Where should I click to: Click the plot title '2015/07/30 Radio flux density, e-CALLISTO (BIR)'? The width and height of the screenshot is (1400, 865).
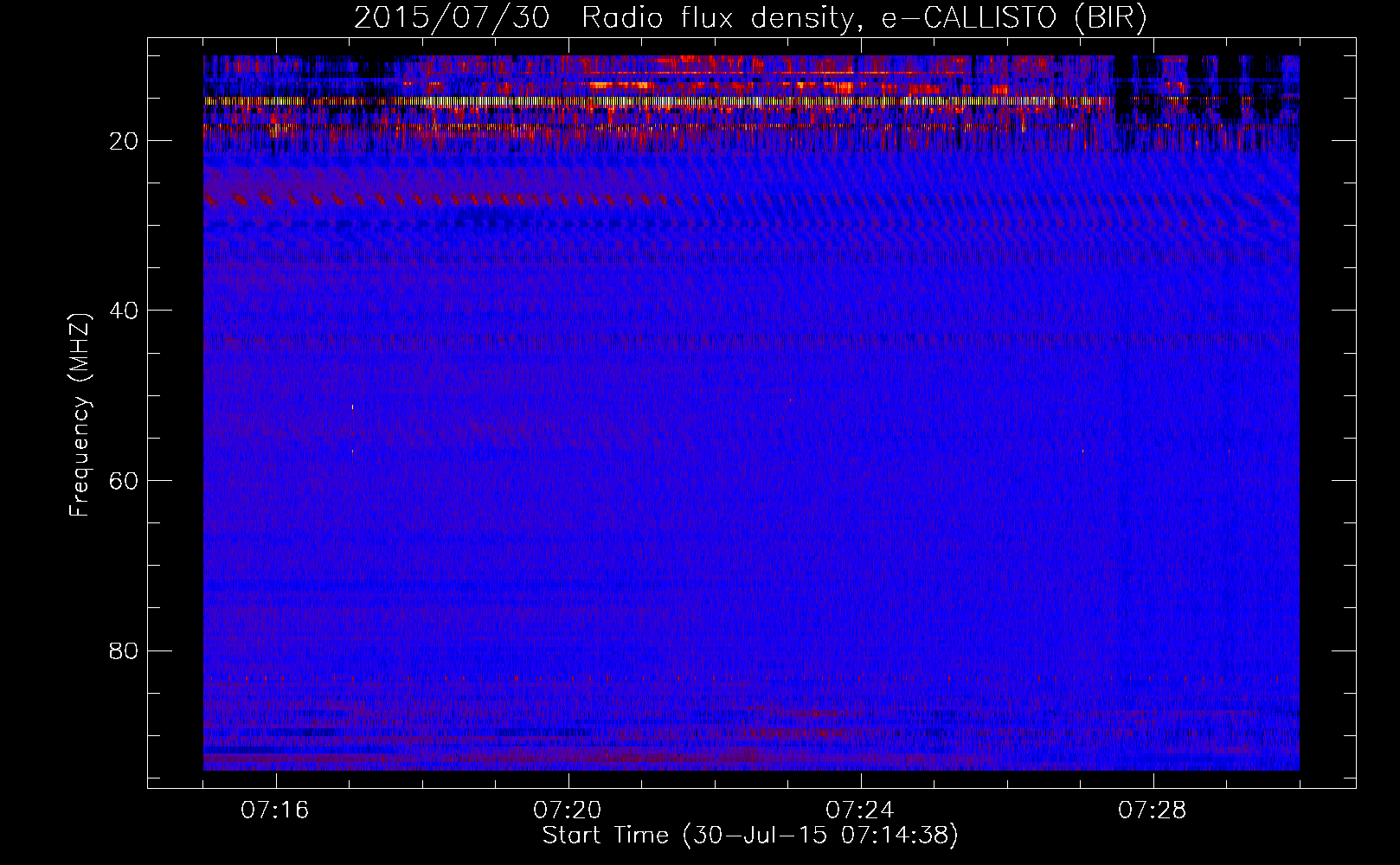750,18
